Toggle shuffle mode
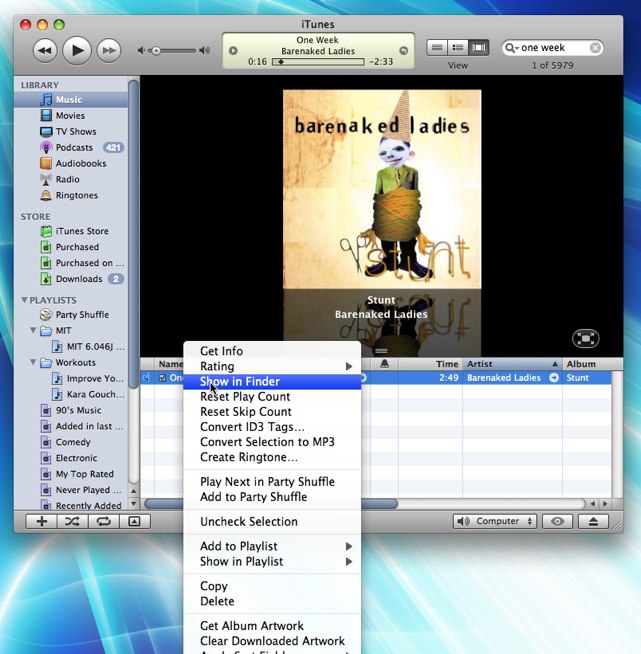 click(x=73, y=521)
